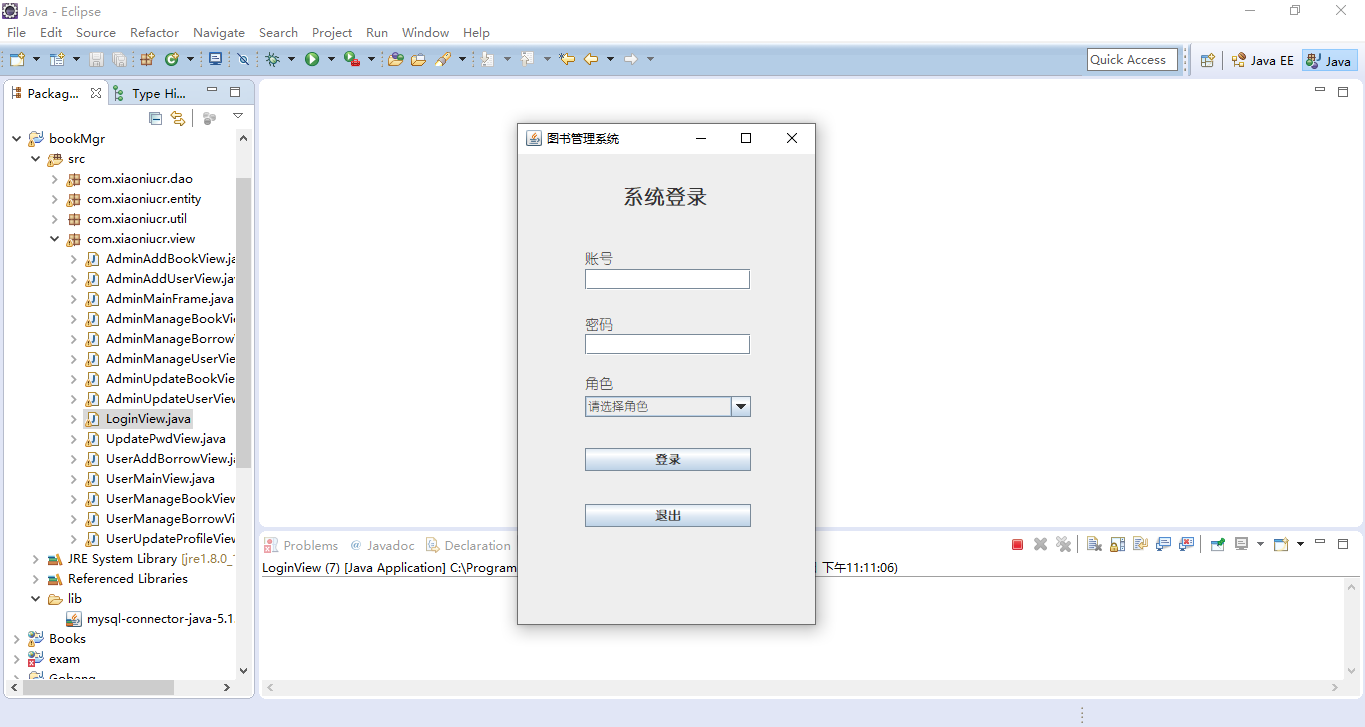This screenshot has width=1365, height=727.
Task: Click the 退出 exit button
Action: (668, 515)
